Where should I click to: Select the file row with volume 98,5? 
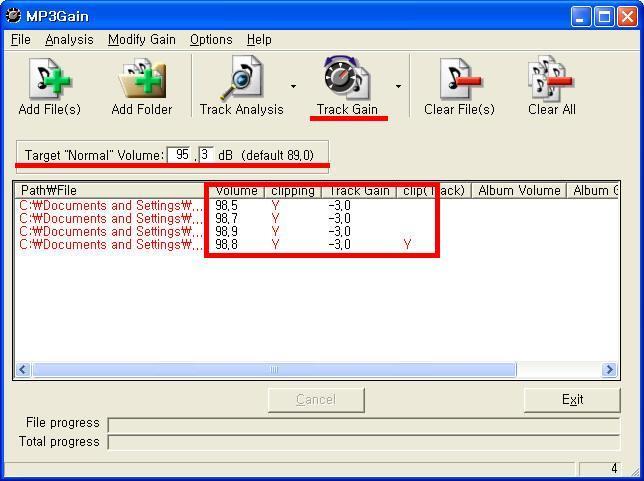coord(316,205)
